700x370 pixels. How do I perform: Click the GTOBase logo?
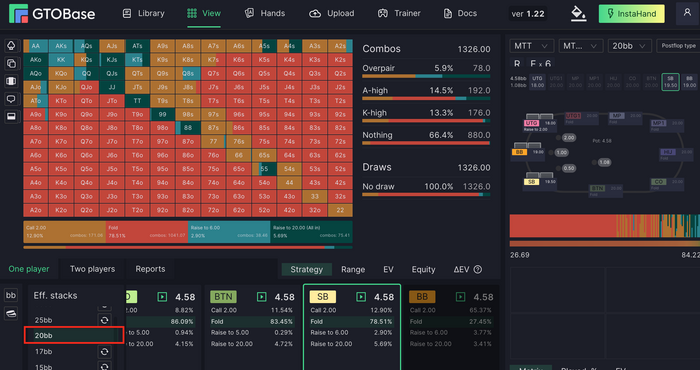[52, 13]
